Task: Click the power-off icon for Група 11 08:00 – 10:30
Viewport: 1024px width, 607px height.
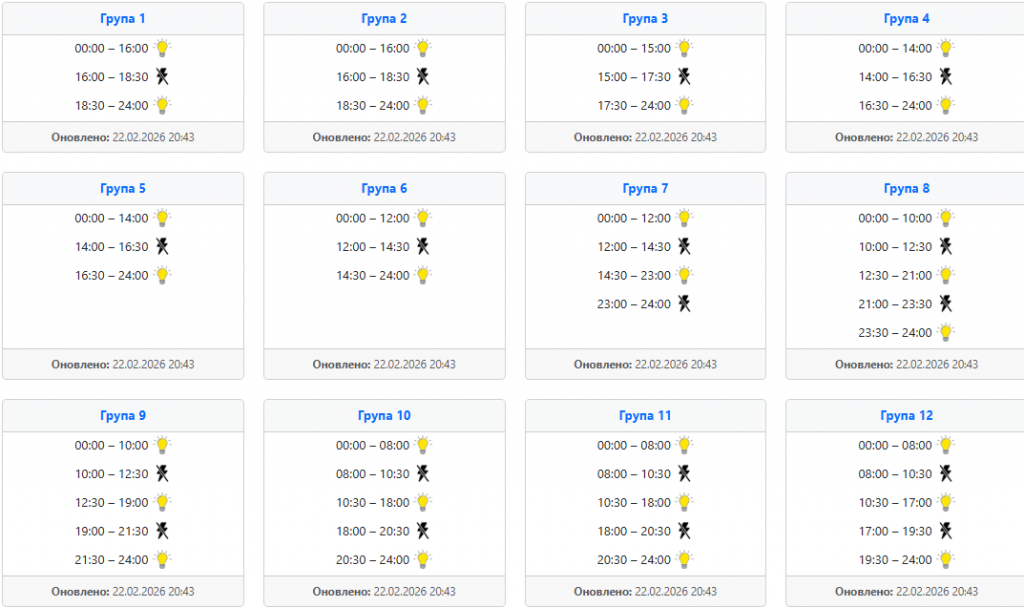Action: tap(684, 474)
